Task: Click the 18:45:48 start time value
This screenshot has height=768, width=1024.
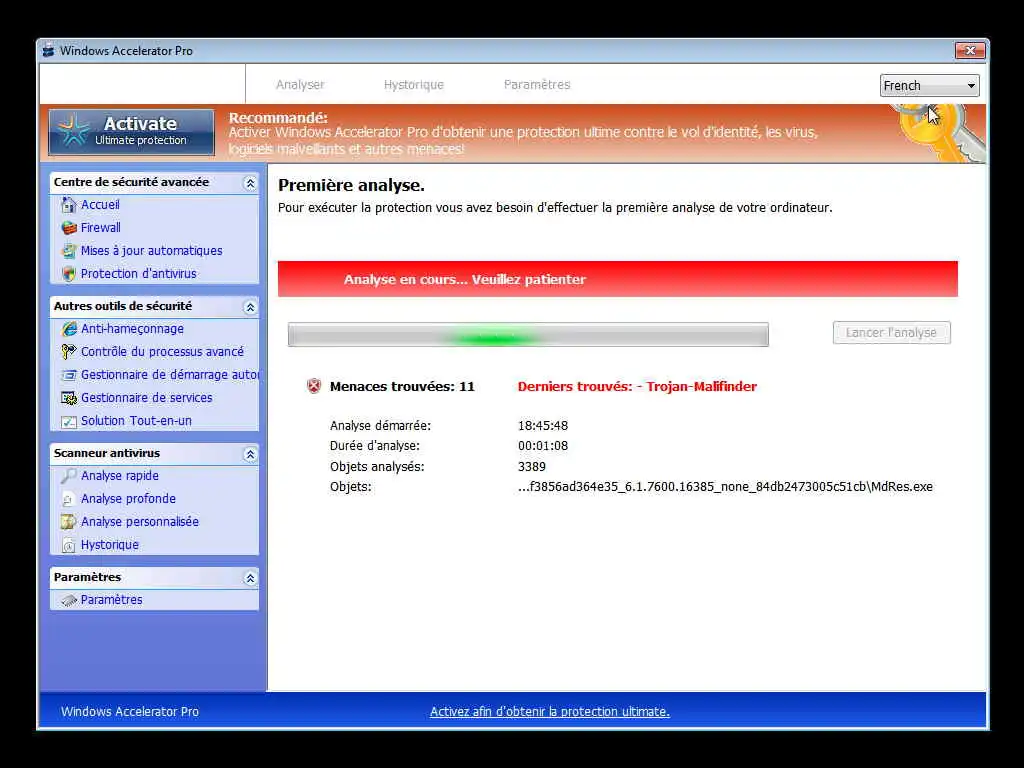Action: point(543,425)
